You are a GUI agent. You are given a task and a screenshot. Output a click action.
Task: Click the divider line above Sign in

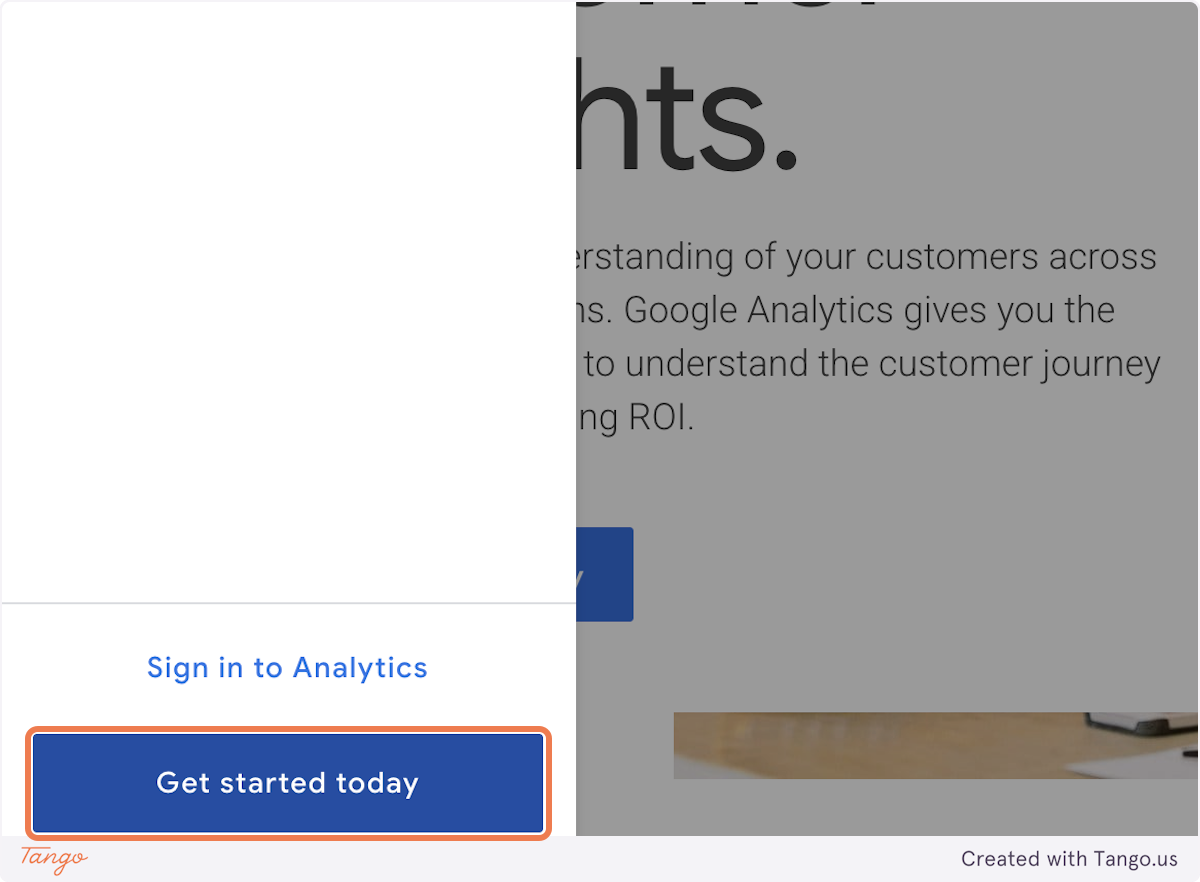[287, 604]
